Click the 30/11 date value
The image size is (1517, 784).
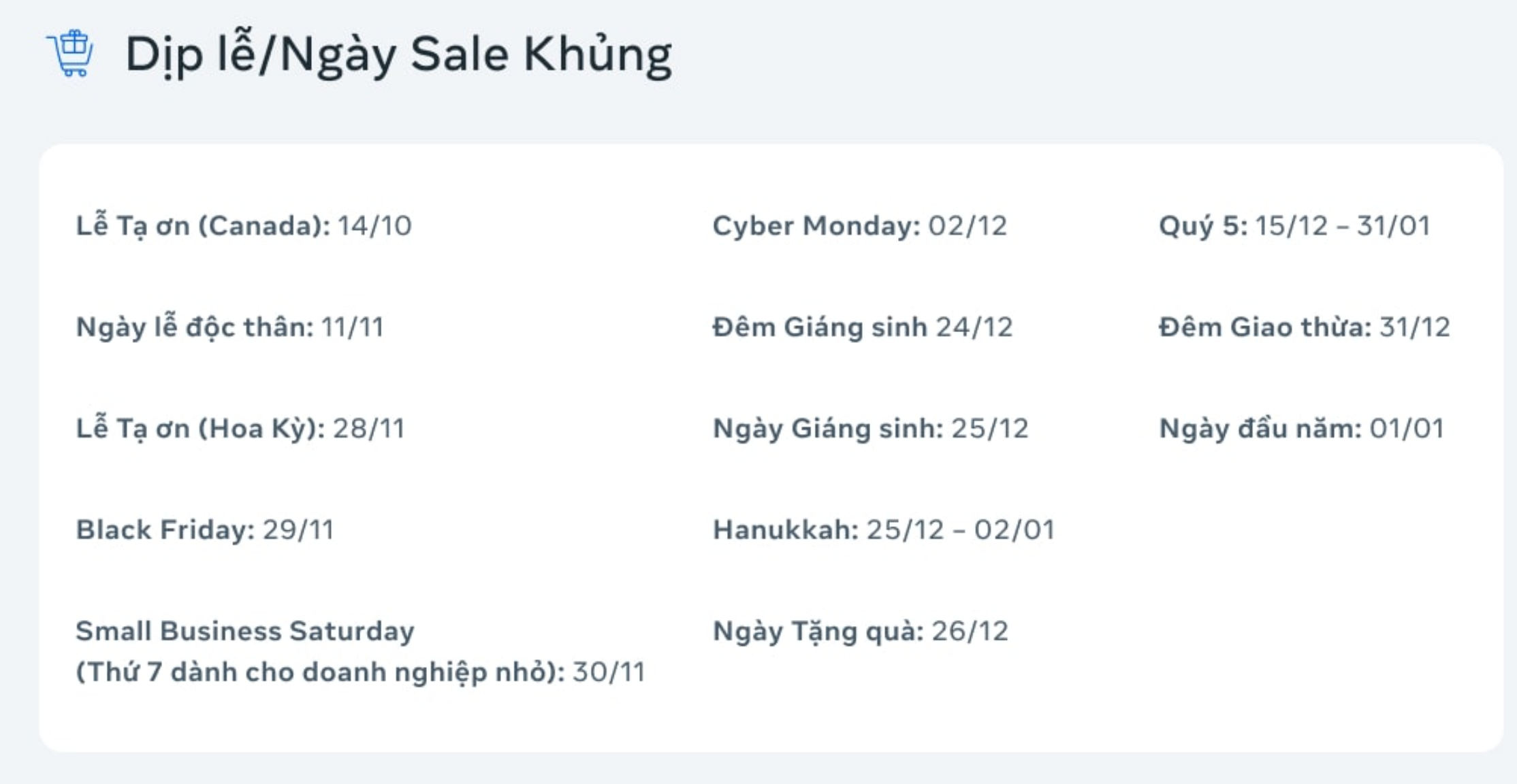[609, 672]
